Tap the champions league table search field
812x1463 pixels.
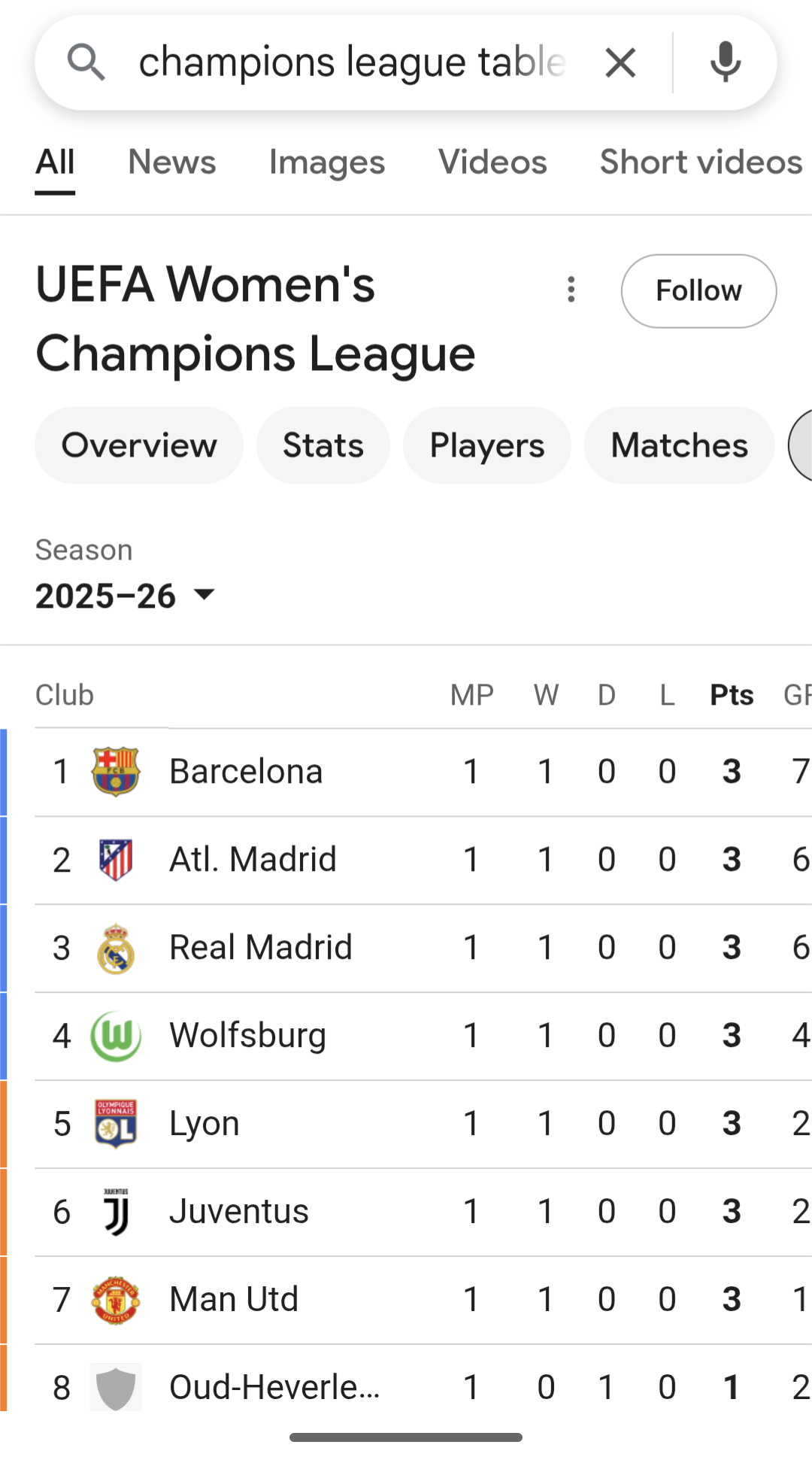pos(351,62)
